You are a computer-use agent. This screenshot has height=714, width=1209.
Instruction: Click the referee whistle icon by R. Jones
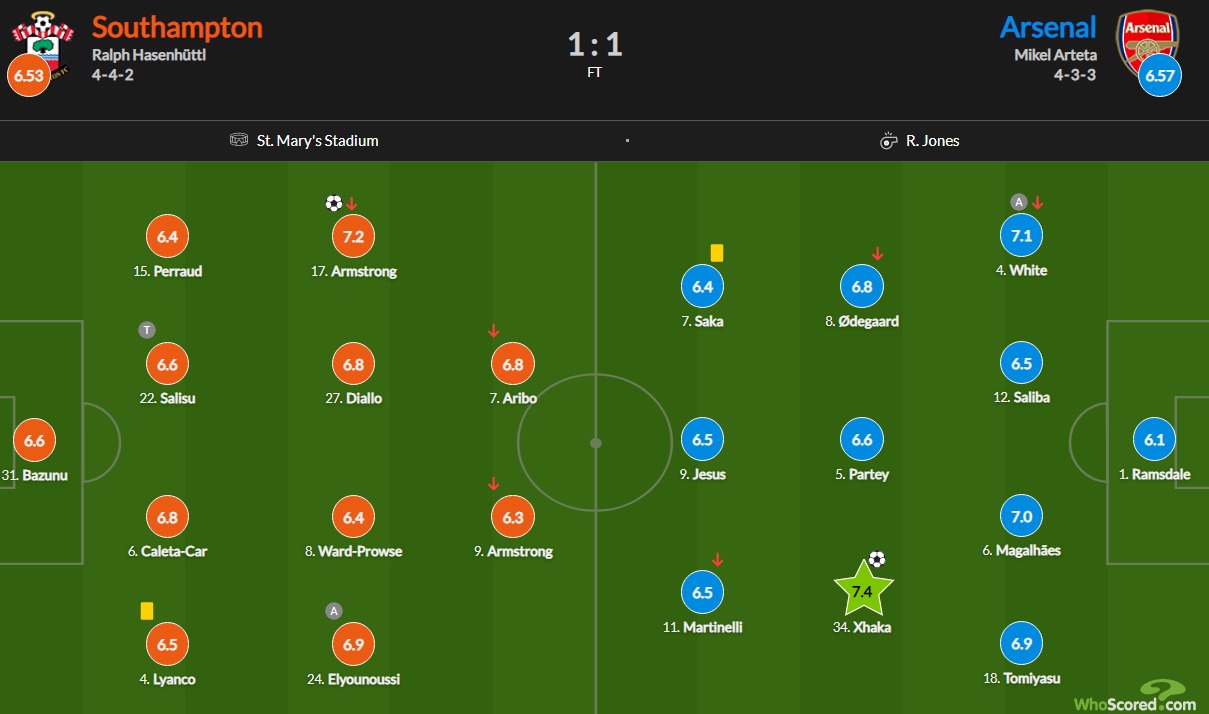pos(889,141)
